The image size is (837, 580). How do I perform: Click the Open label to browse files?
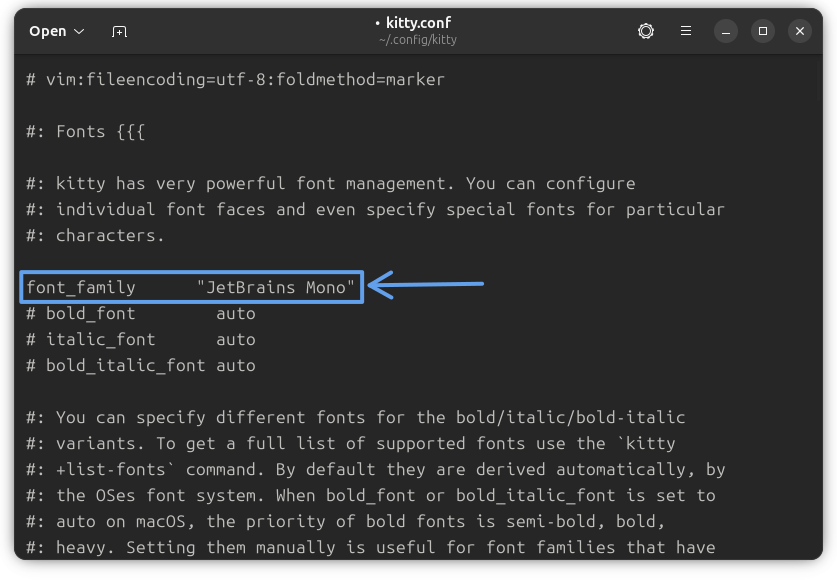(x=48, y=31)
